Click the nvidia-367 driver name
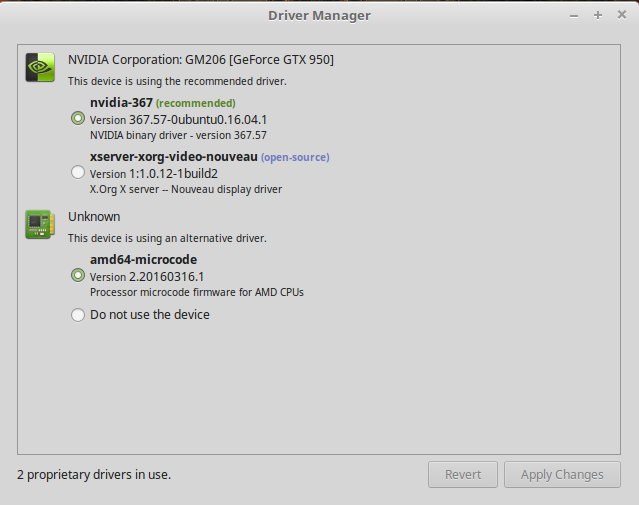The height and width of the screenshot is (505, 639). (121, 102)
